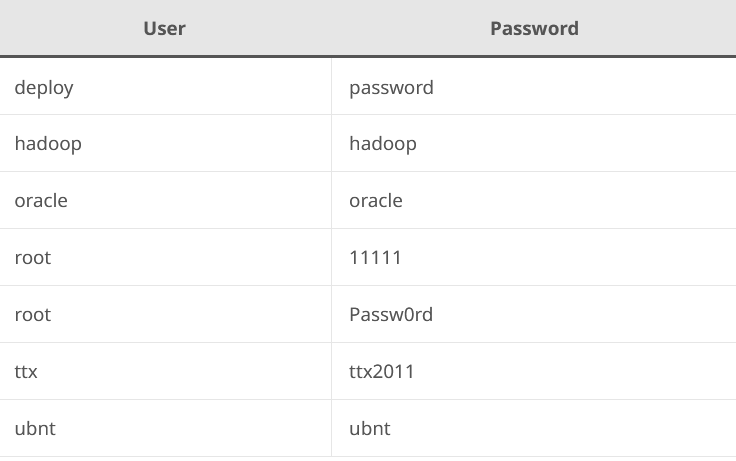
Task: Click the ttx2011 password cell
Action: (533, 371)
